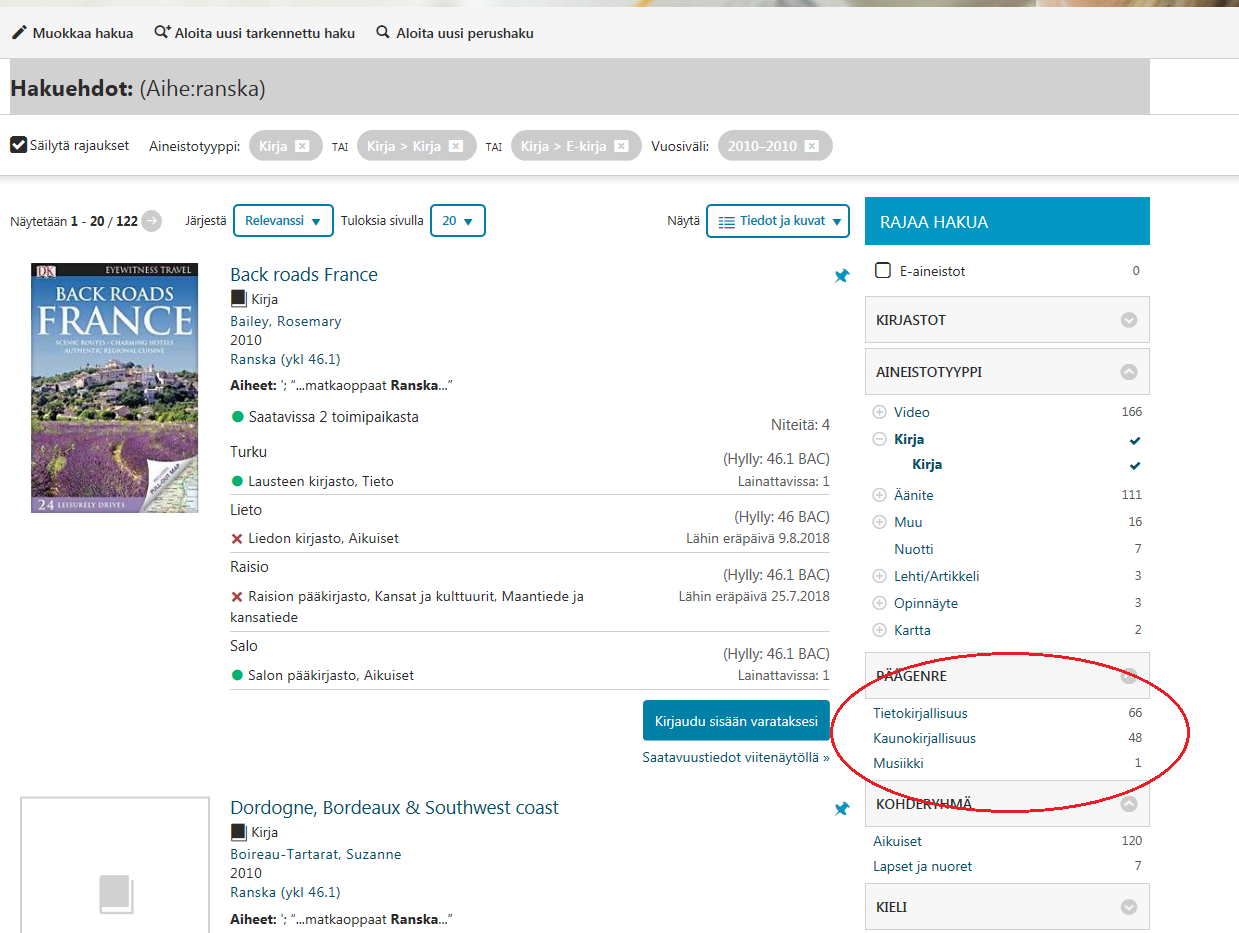Expand the Video material type plus icon
This screenshot has height=933, width=1239.
coord(880,412)
